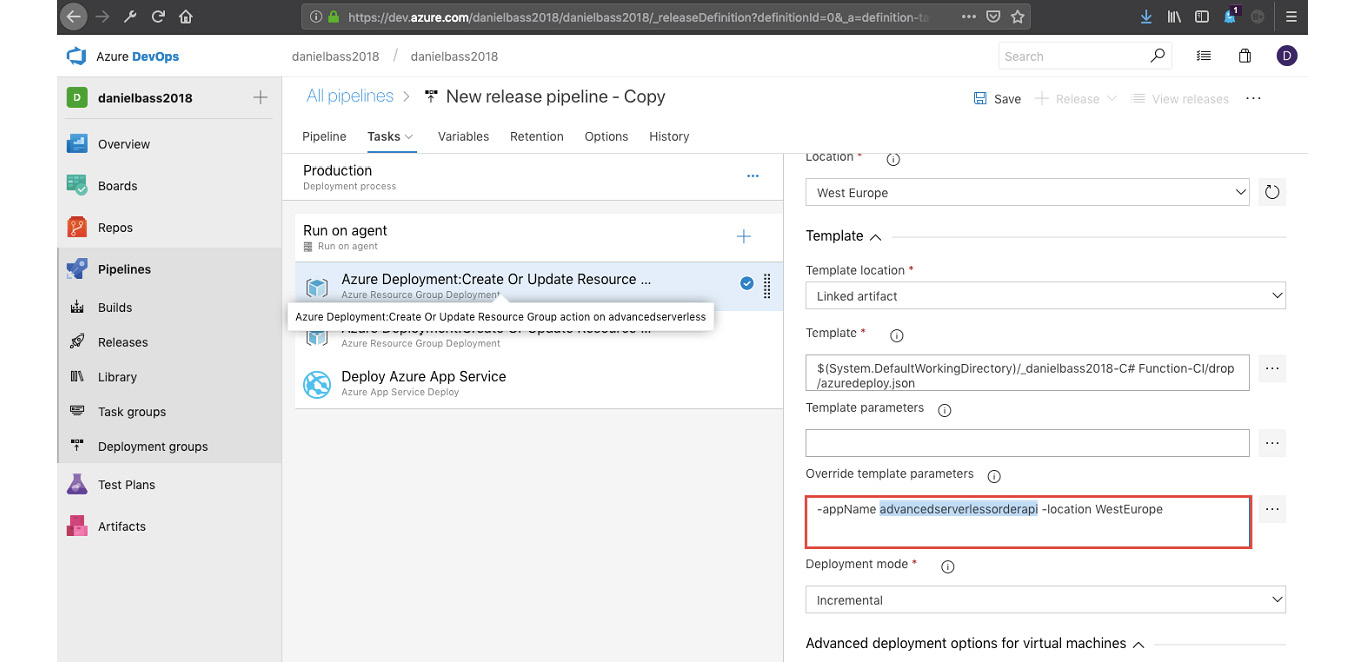
Task: Switch to the Options tab
Action: [606, 136]
